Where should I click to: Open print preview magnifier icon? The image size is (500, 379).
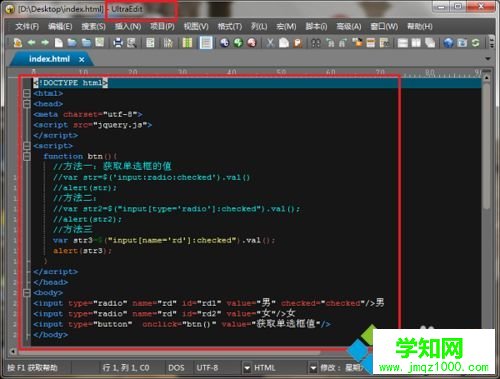point(131,43)
